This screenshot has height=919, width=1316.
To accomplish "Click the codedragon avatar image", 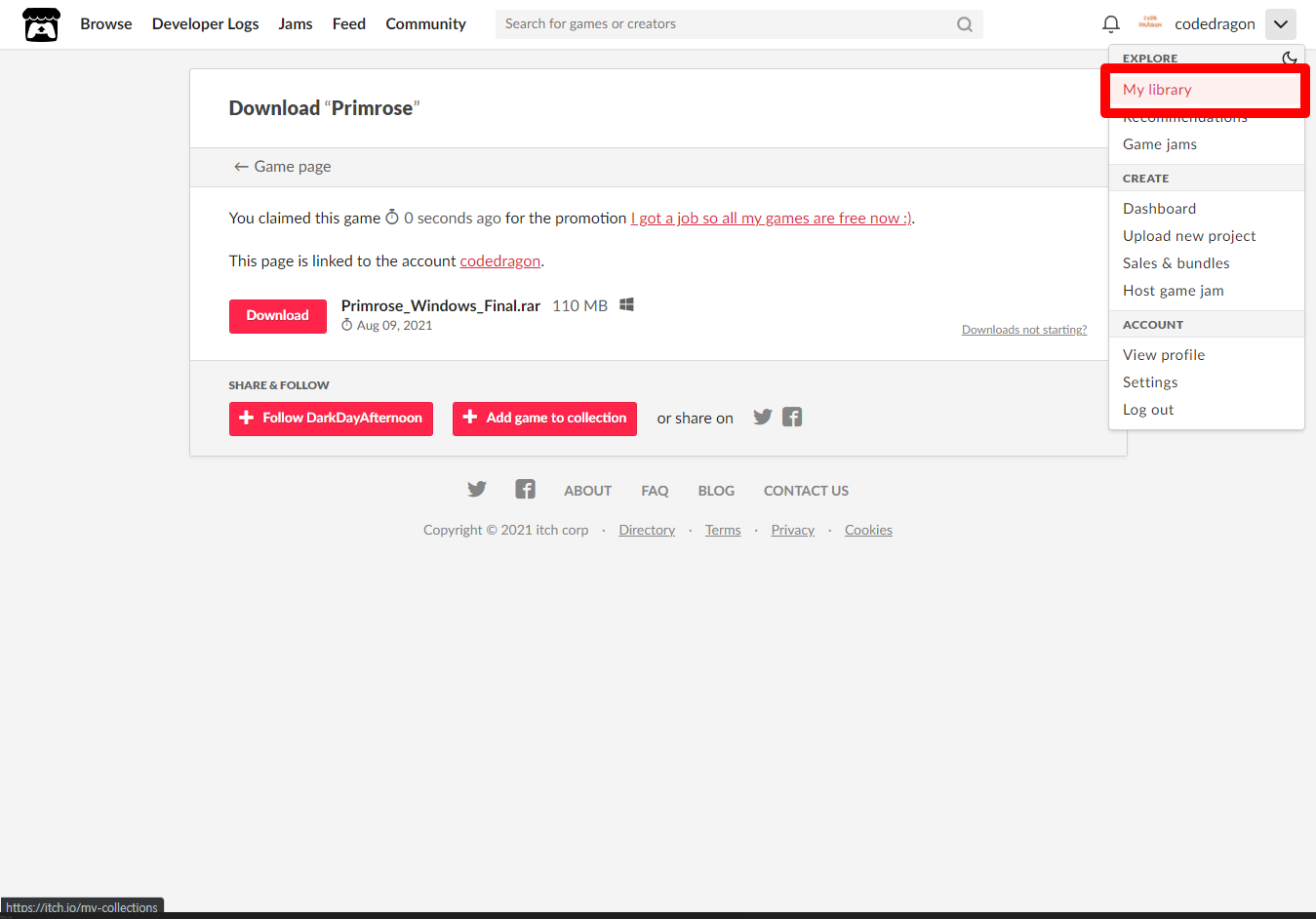I will pos(1150,23).
